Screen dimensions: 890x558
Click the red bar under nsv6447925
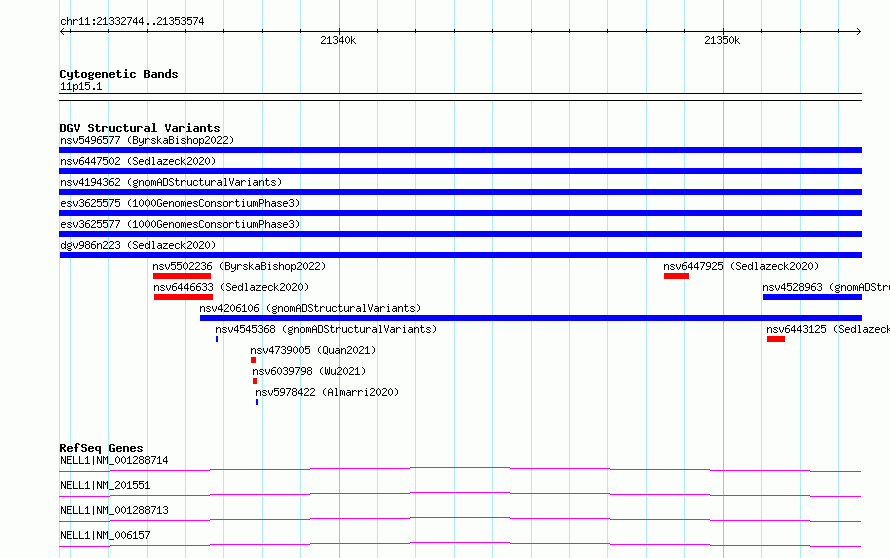coord(677,276)
